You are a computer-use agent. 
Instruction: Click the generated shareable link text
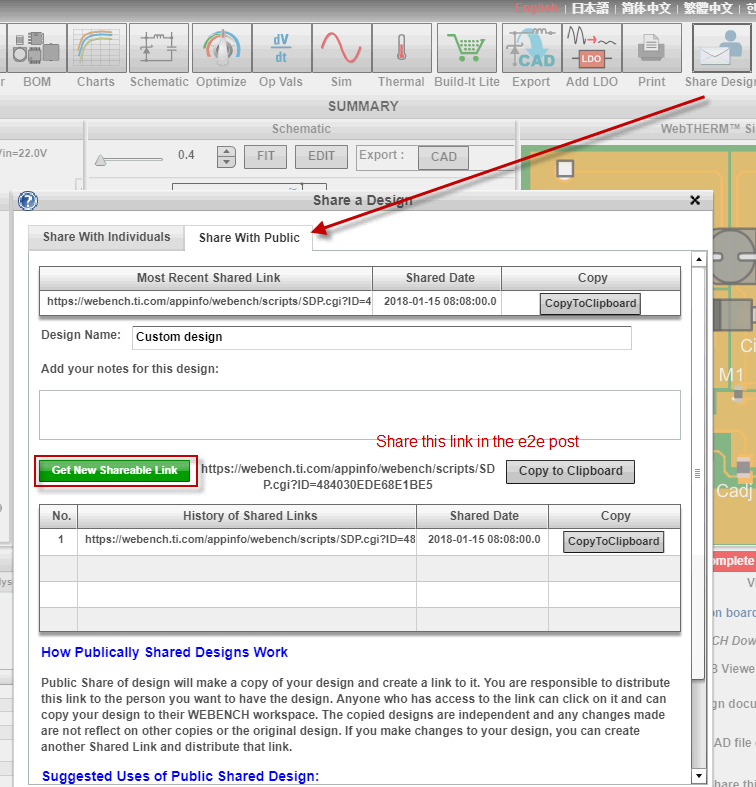348,477
